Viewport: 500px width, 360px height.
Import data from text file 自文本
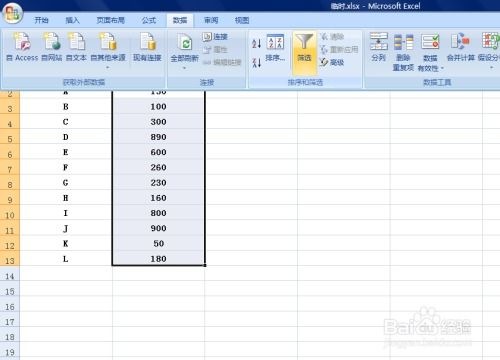point(76,47)
